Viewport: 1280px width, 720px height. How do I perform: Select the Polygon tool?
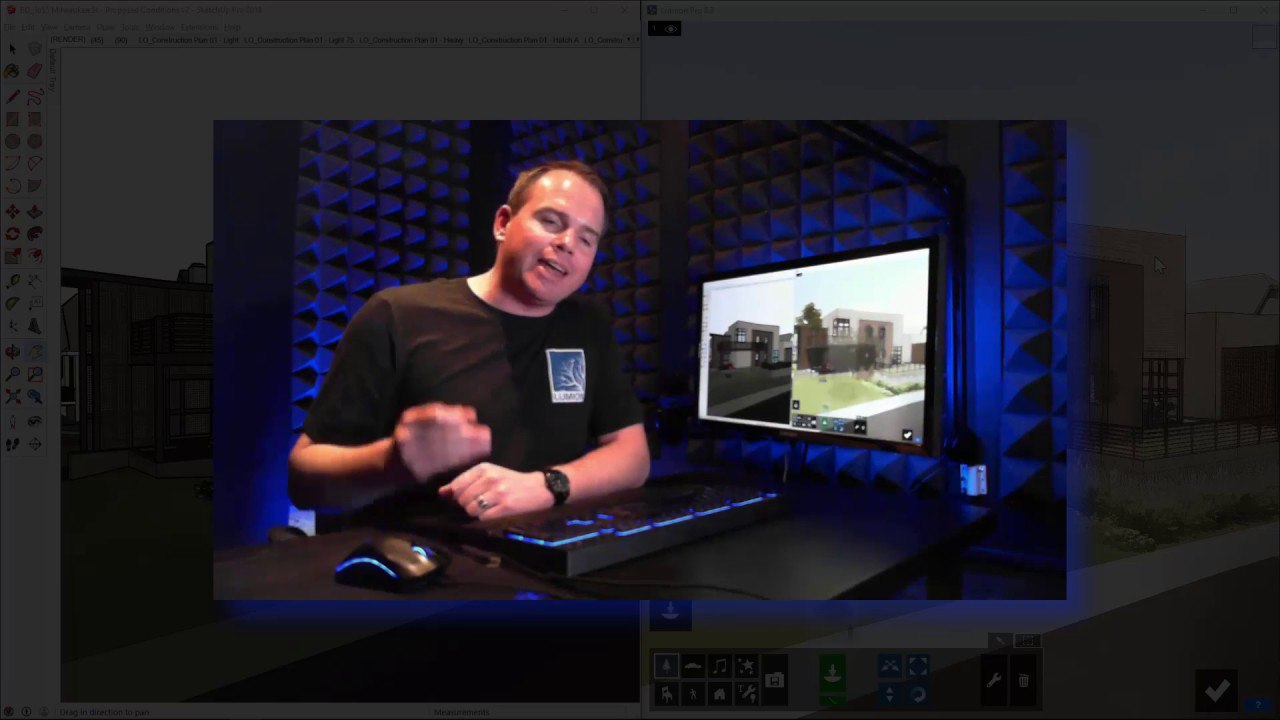[34, 141]
